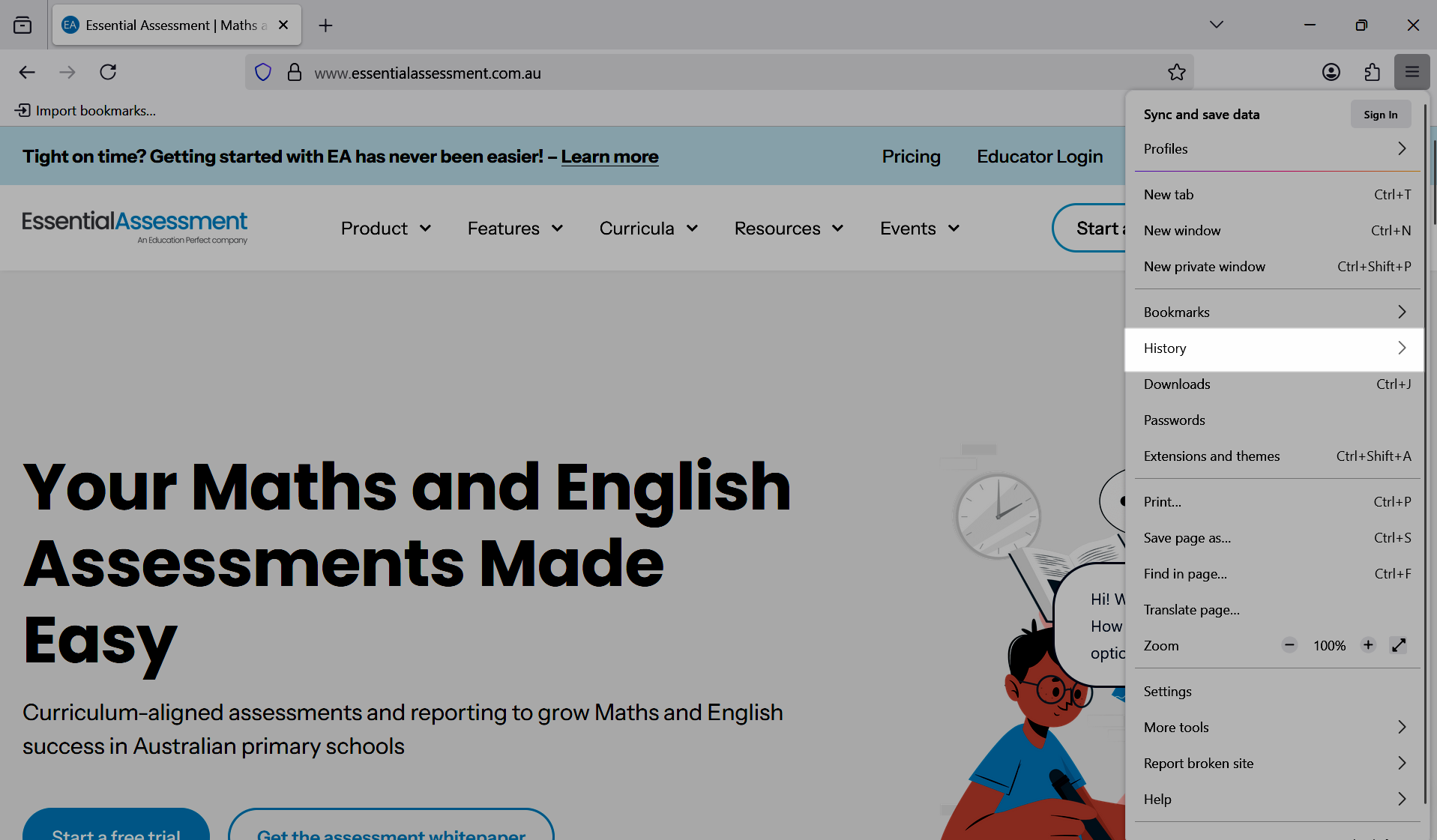Open the Firefox account icon
1437x840 pixels.
pyautogui.click(x=1331, y=73)
